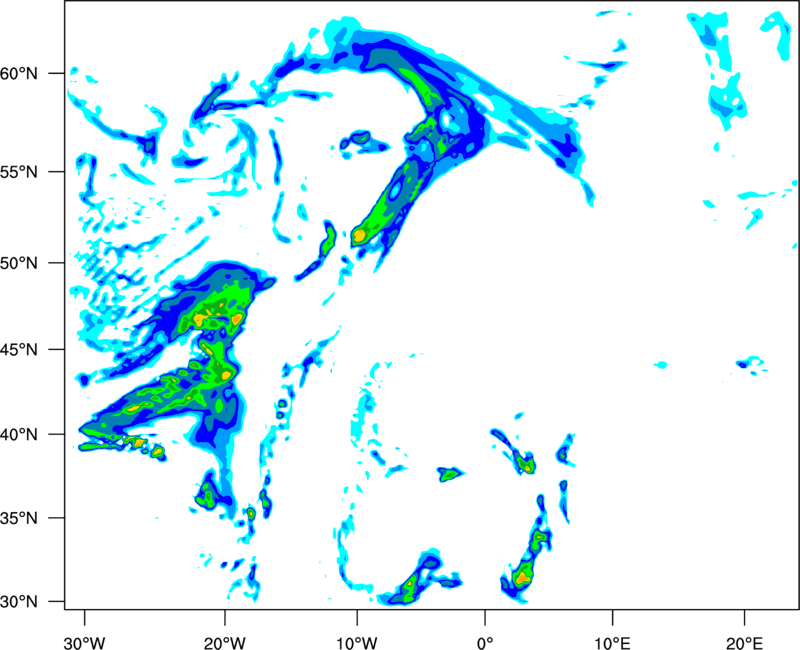The height and width of the screenshot is (650, 800).
Task: Click the 20°W longitude label
Action: pyautogui.click(x=225, y=643)
